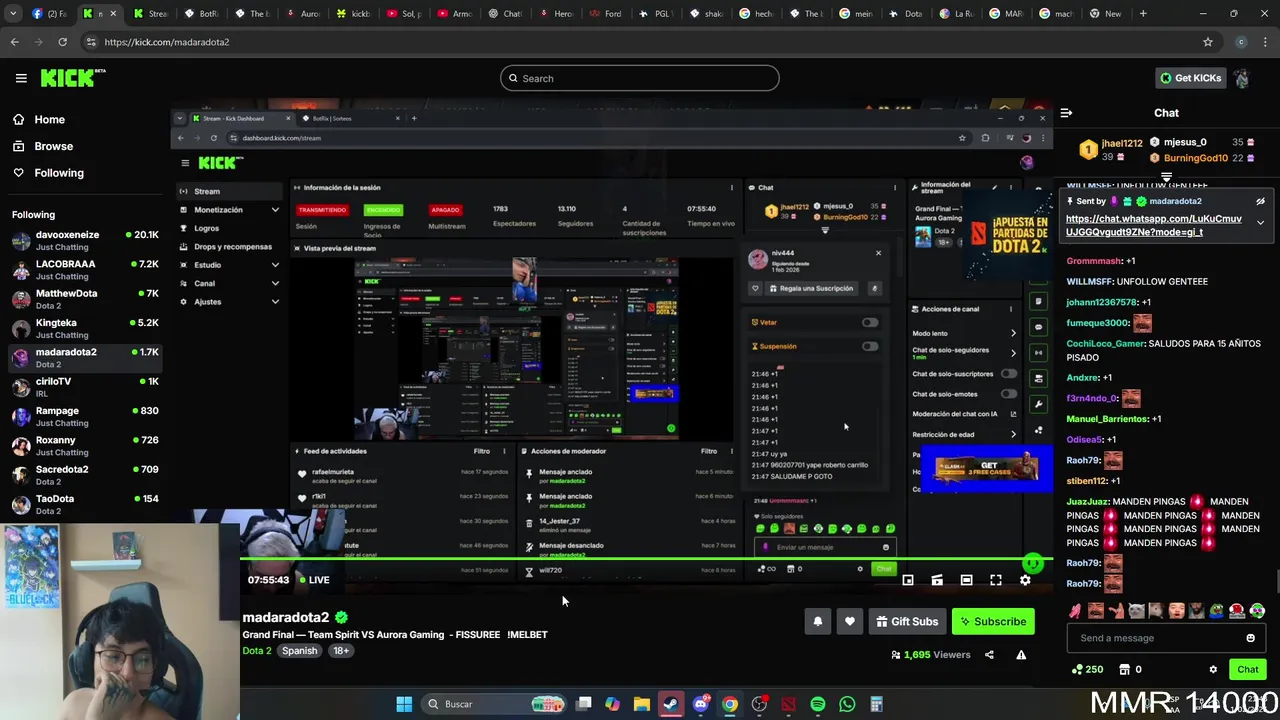
Task: Open the hamburger menu beside the Kick logo
Action: (21, 78)
